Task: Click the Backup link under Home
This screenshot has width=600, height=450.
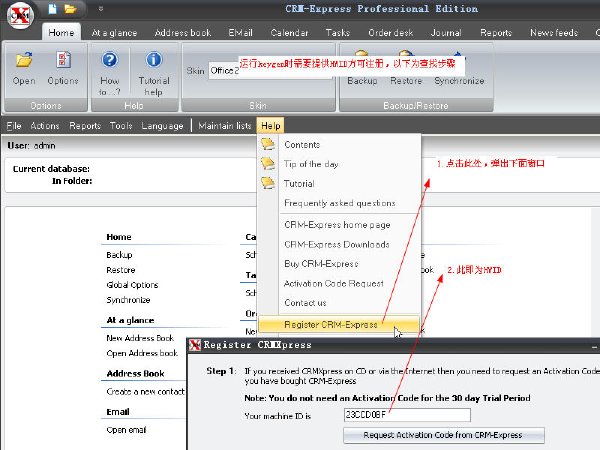Action: (x=119, y=255)
